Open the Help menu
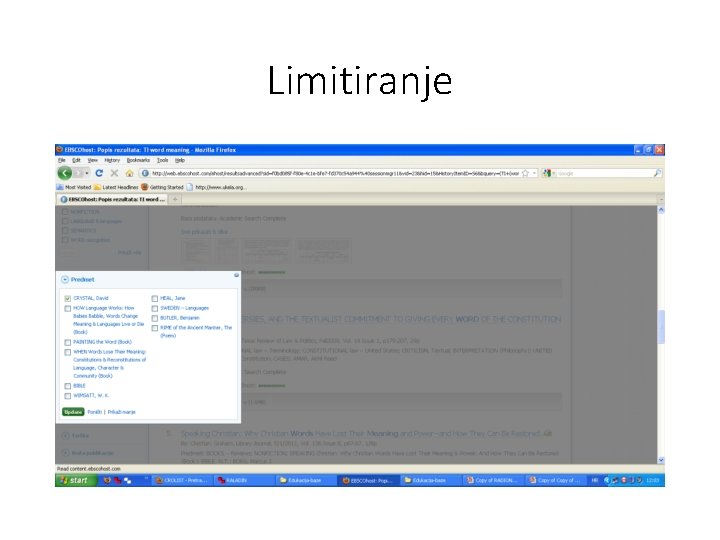This screenshot has width=720, height=540. 180,160
